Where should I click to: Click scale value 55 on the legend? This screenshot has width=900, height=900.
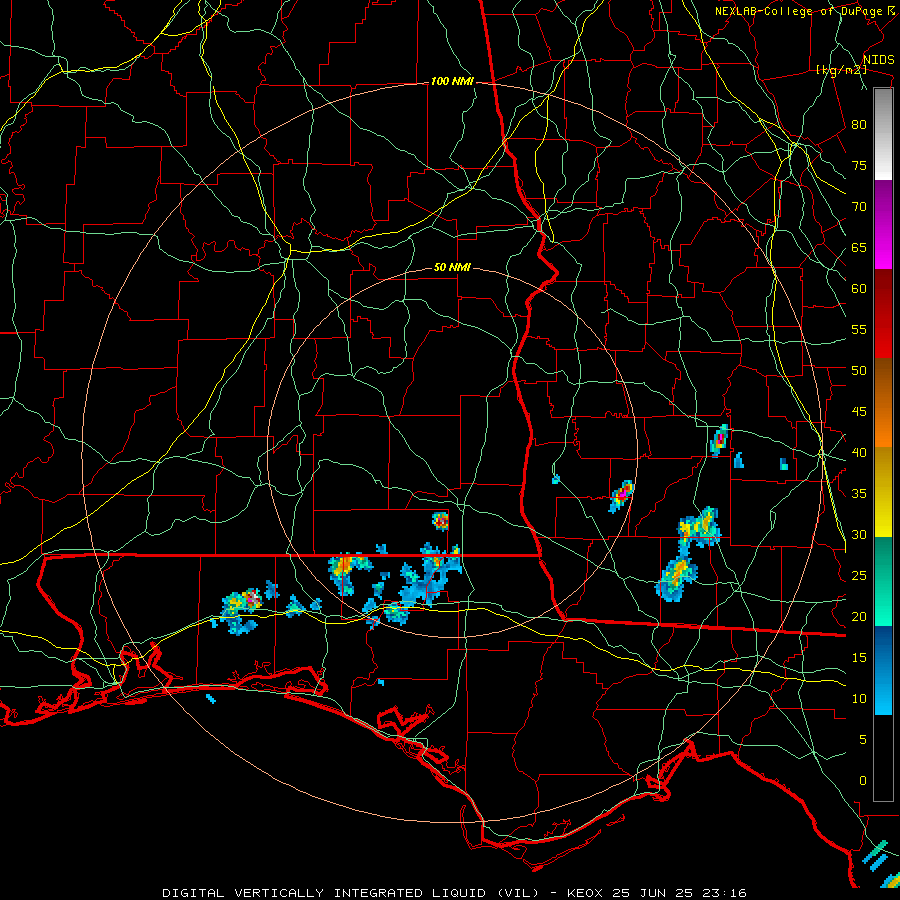859,329
